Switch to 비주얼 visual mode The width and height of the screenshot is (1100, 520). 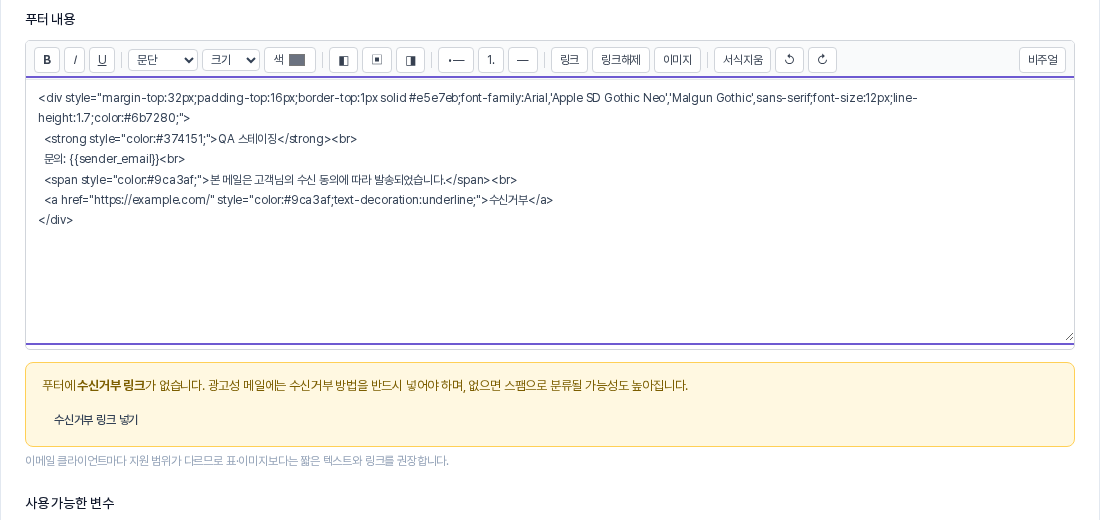1042,60
